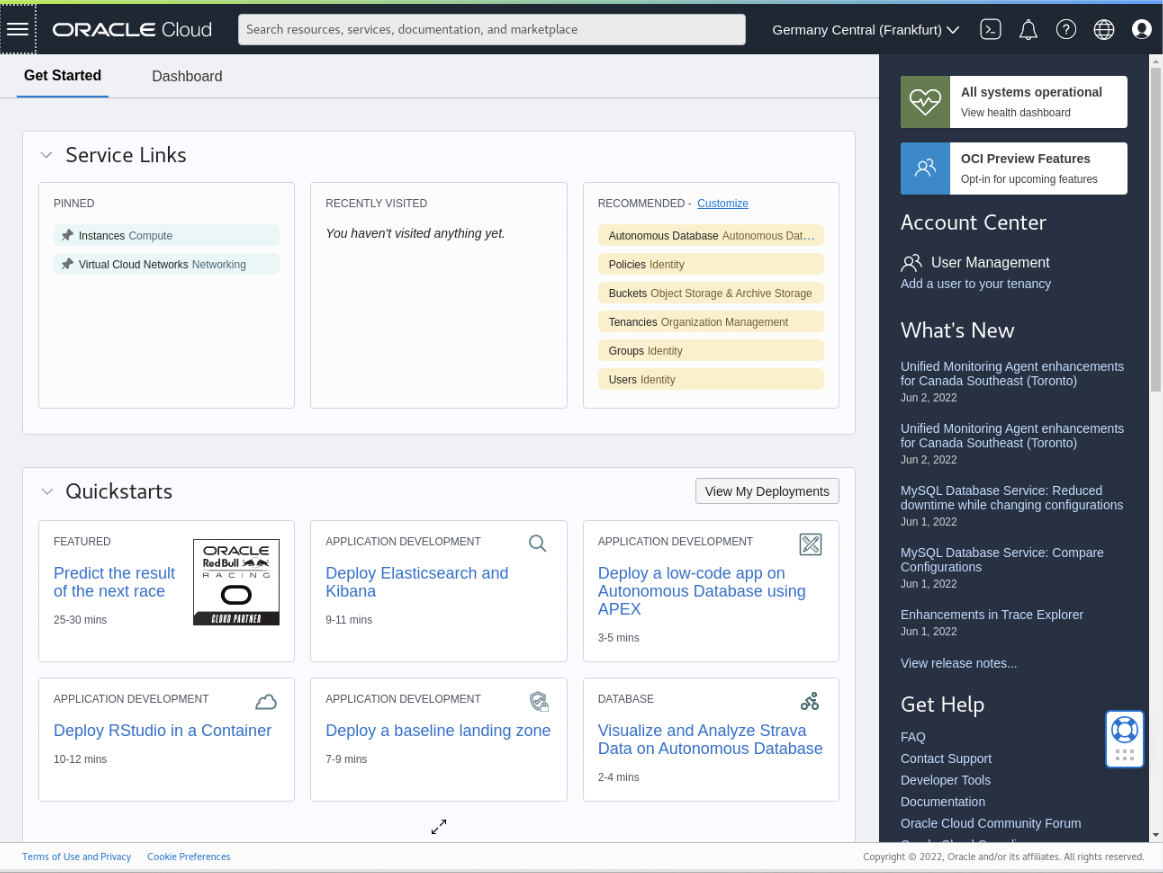
Task: Click the scrollbar down arrow
Action: coord(1156,835)
